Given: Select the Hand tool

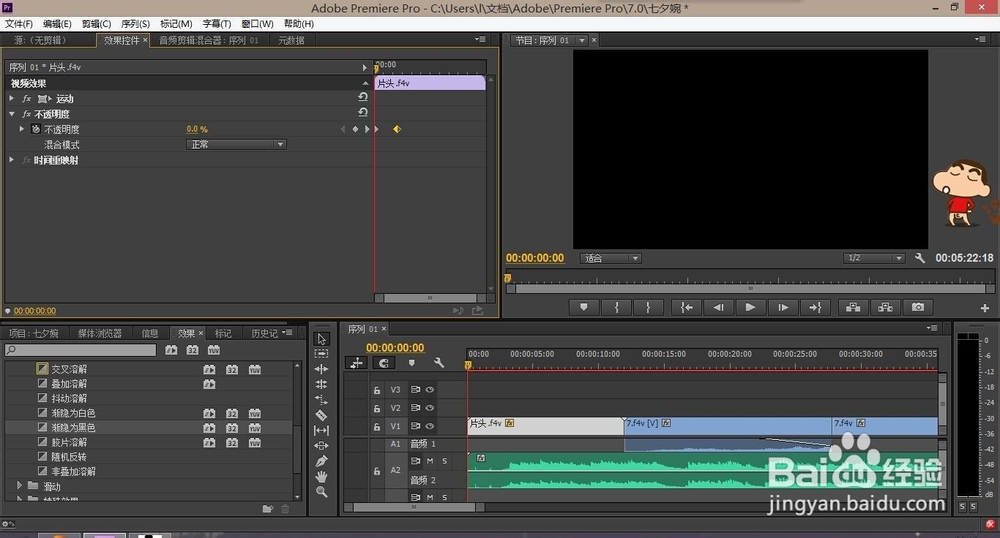Looking at the screenshot, I should 321,476.
